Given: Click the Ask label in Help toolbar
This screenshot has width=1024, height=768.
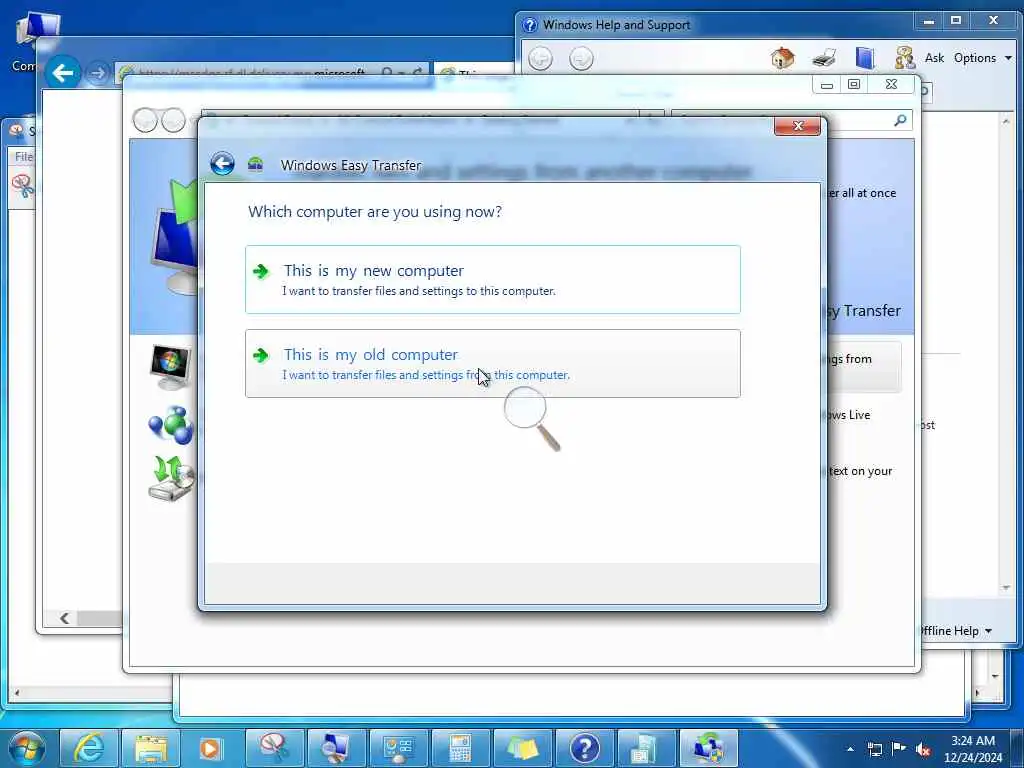Looking at the screenshot, I should click(934, 58).
